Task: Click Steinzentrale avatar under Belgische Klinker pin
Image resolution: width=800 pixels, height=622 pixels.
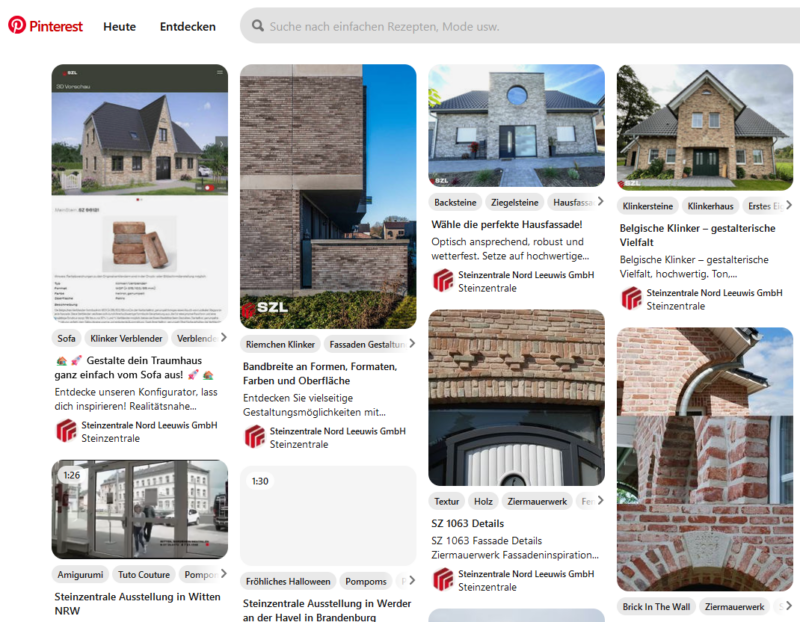Action: click(x=632, y=299)
